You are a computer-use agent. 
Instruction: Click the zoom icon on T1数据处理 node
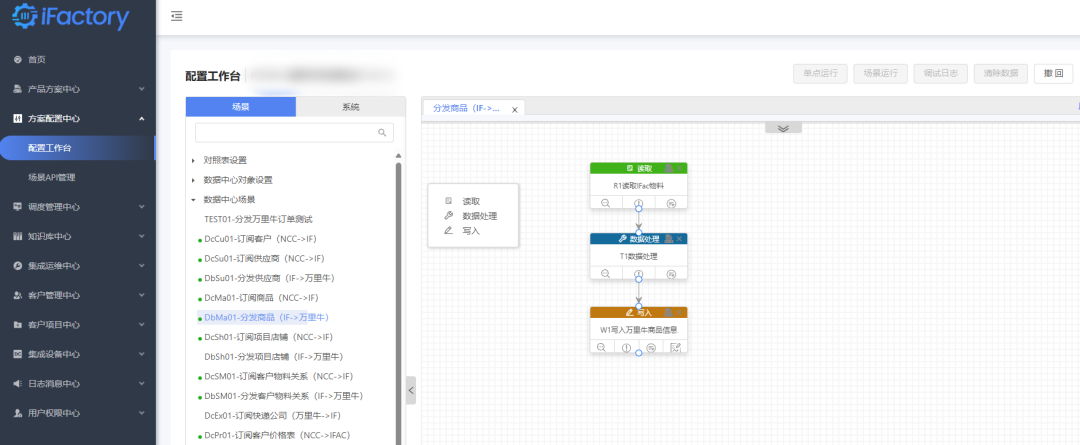point(606,274)
